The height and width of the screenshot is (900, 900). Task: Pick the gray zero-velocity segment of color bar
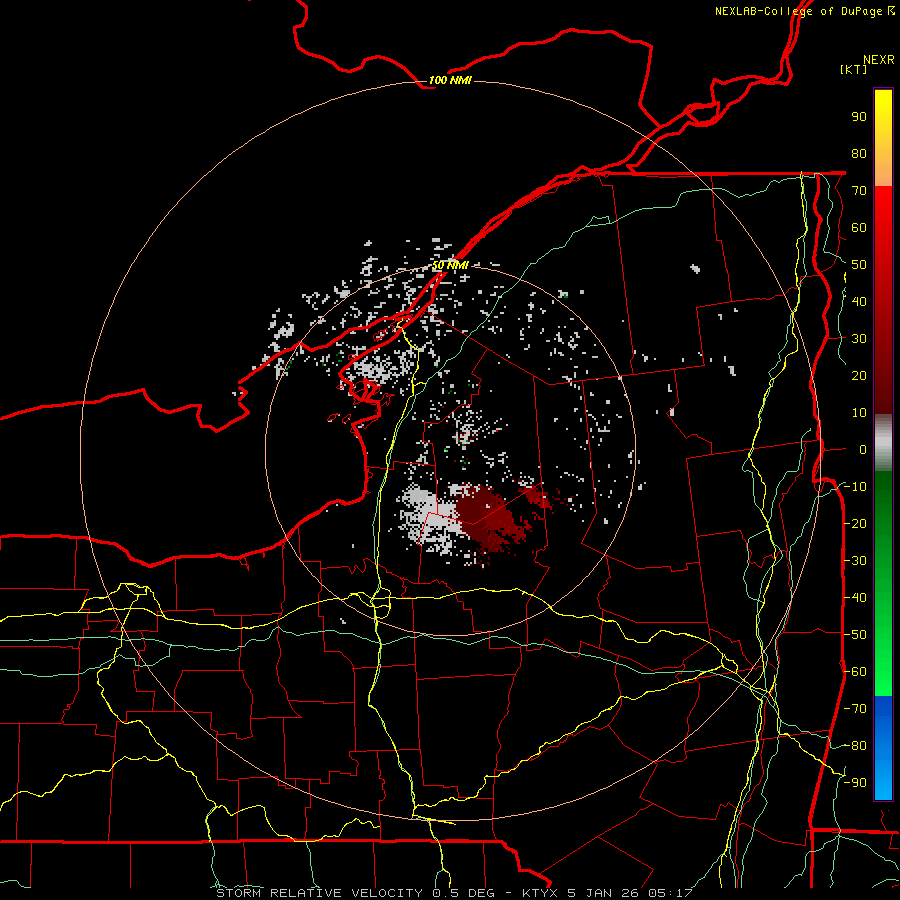pos(883,443)
